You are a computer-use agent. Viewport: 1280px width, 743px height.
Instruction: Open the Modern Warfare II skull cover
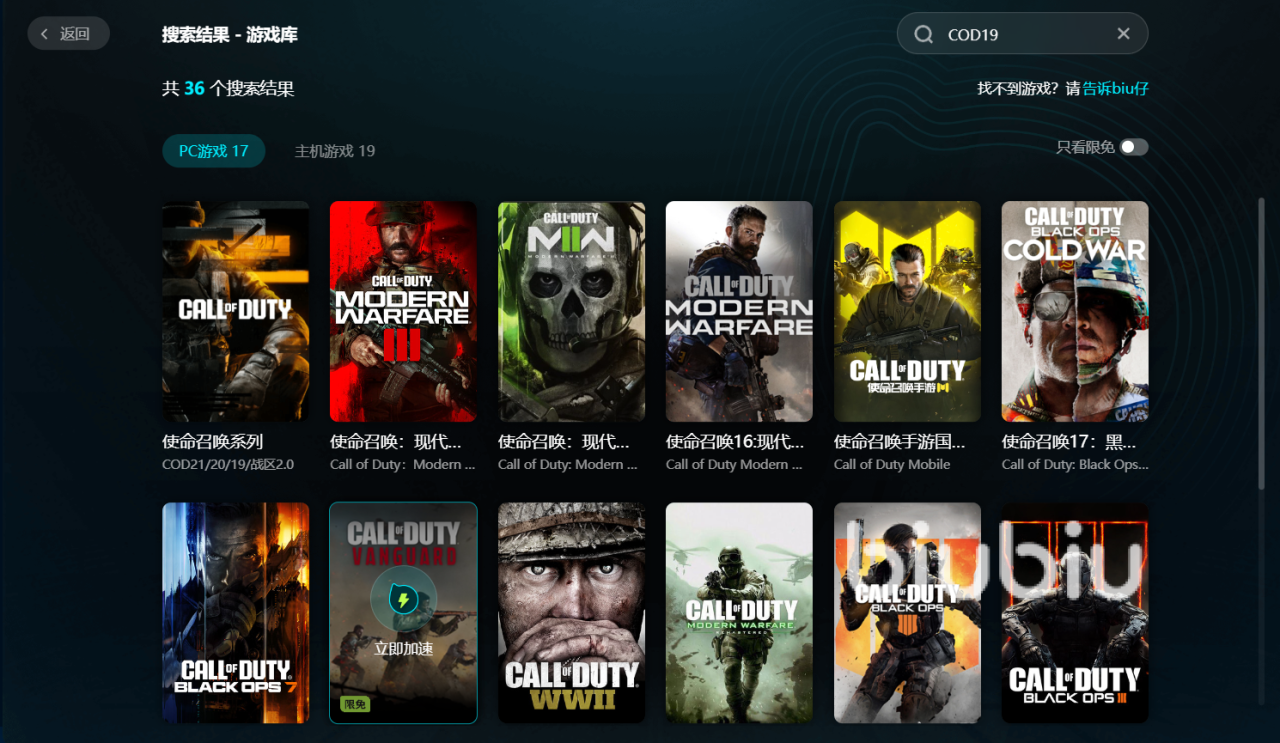point(571,311)
